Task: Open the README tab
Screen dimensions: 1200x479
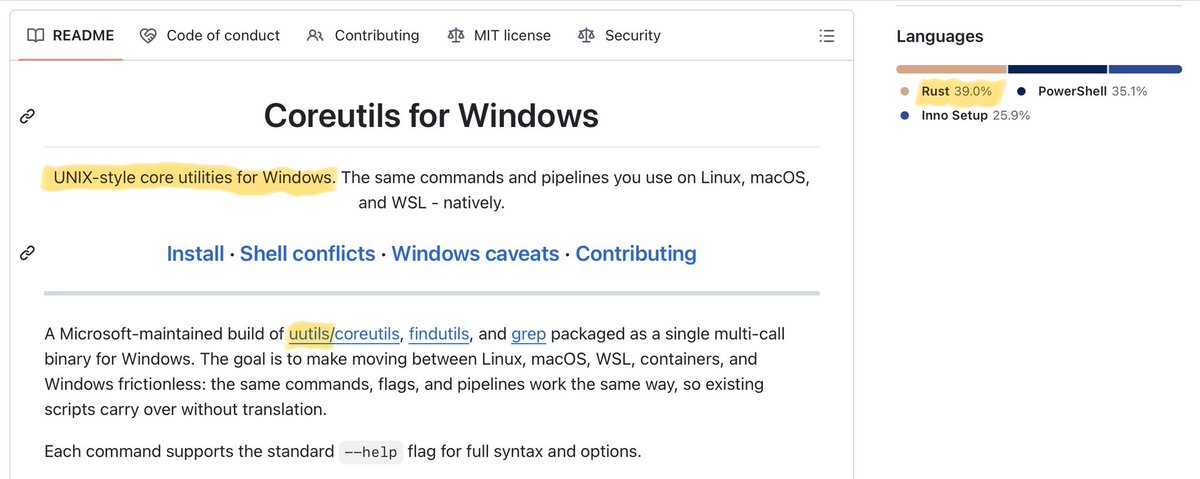Action: (x=70, y=35)
